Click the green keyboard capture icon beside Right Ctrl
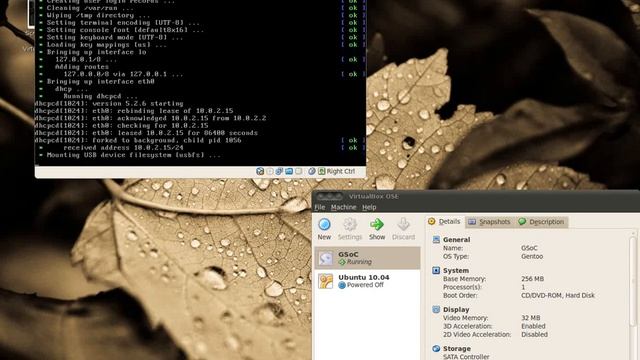 tap(322, 171)
